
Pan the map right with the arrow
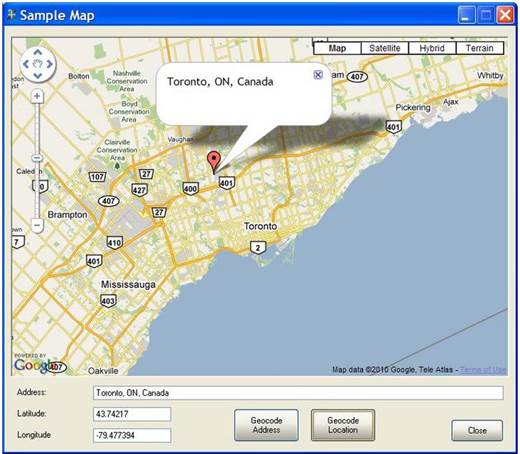49,64
